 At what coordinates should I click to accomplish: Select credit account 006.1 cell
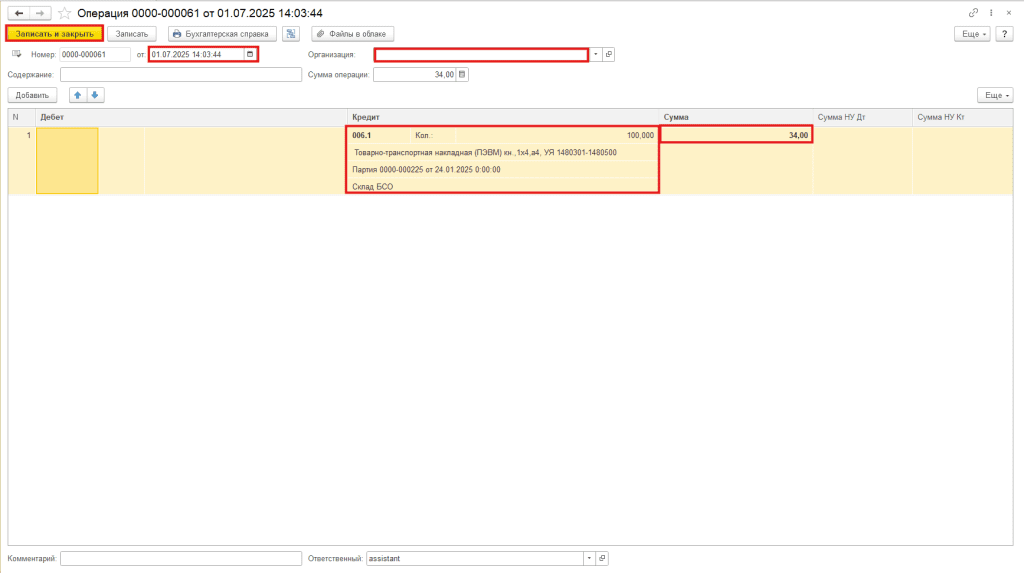(379, 135)
